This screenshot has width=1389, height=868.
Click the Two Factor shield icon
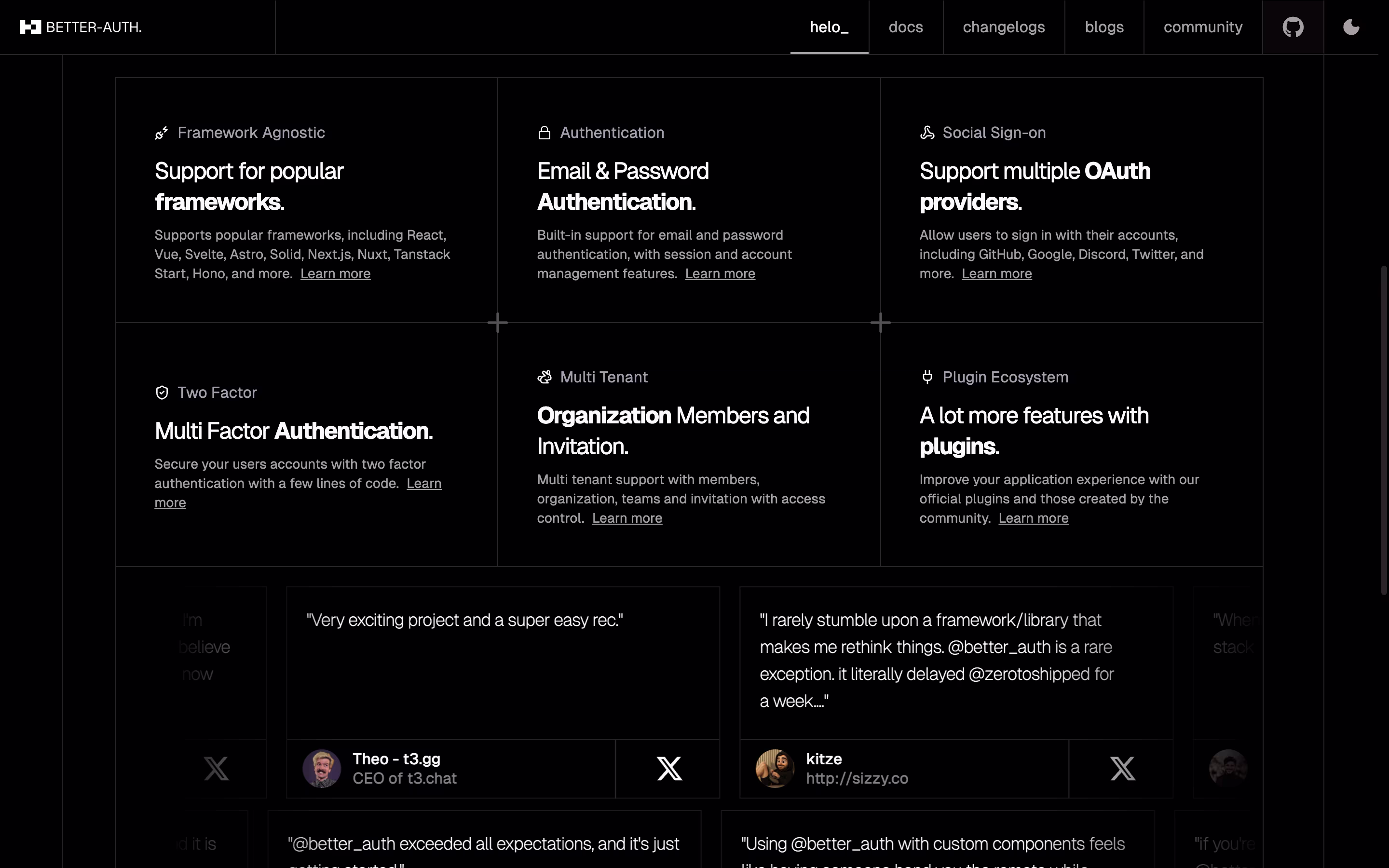click(162, 393)
